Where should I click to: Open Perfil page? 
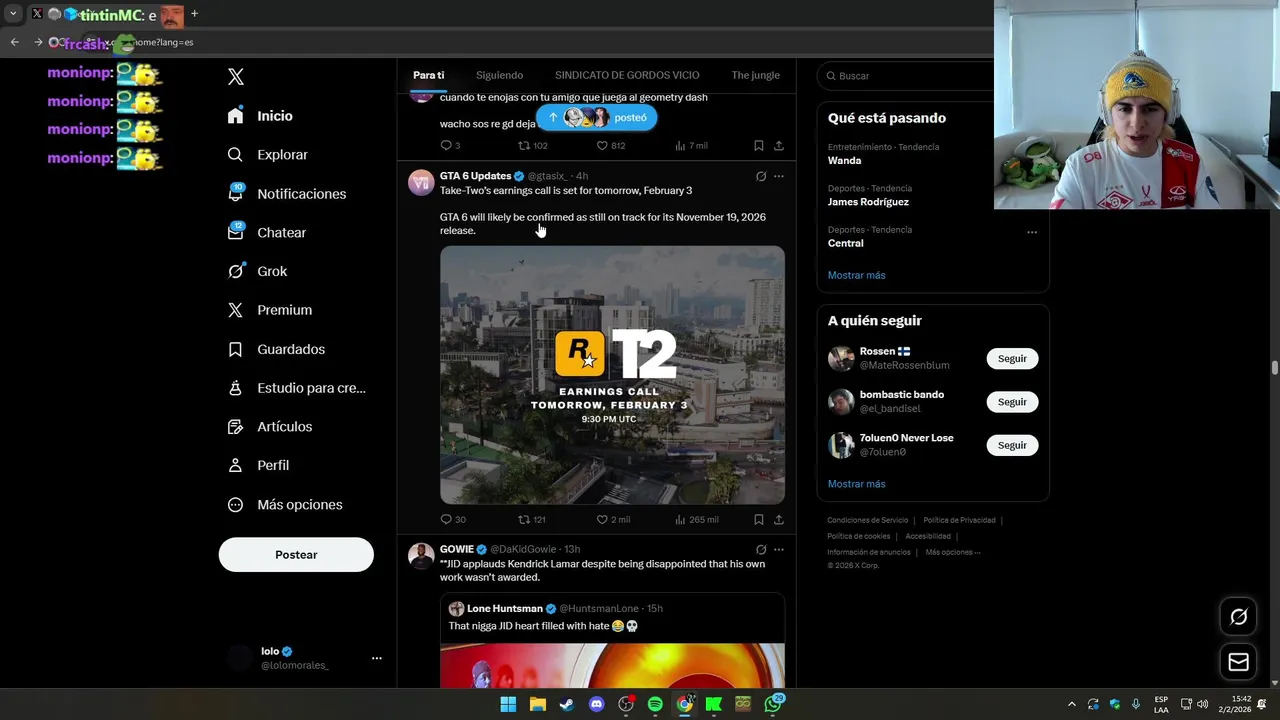[258, 465]
